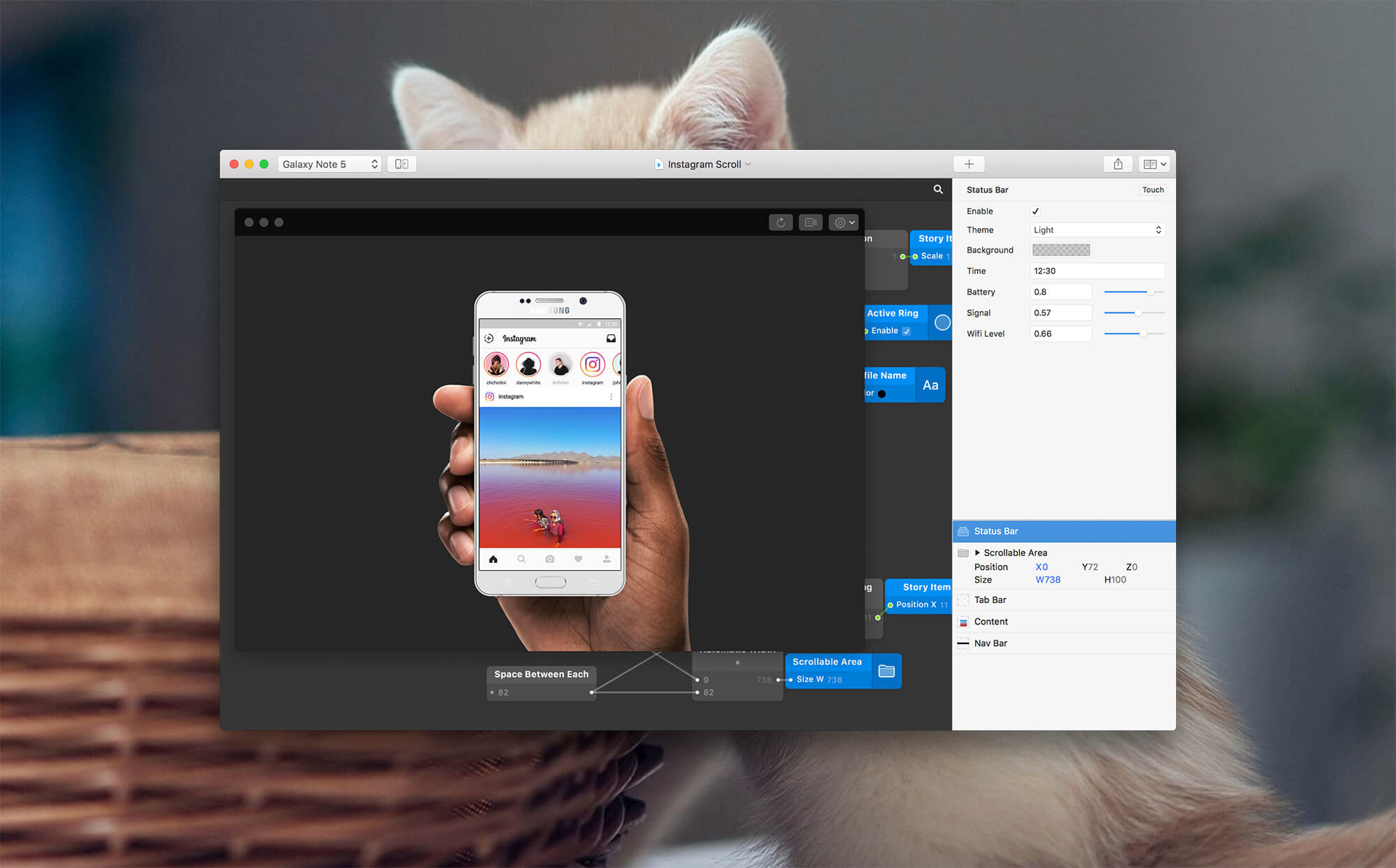Image resolution: width=1396 pixels, height=868 pixels.
Task: Toggle the Active Ring Enable checkbox
Action: pos(904,331)
